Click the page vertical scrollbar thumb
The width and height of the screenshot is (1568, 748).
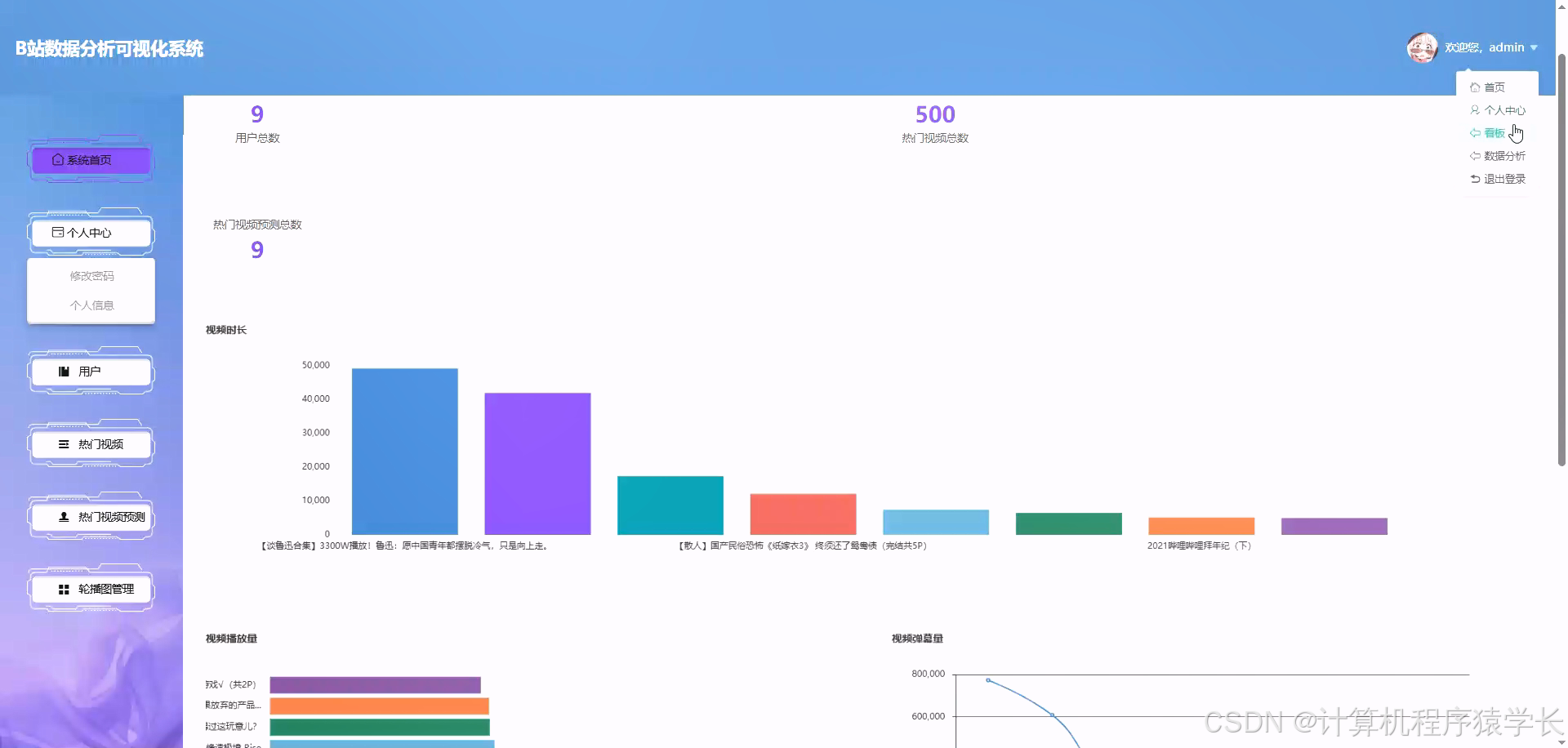(x=1561, y=260)
